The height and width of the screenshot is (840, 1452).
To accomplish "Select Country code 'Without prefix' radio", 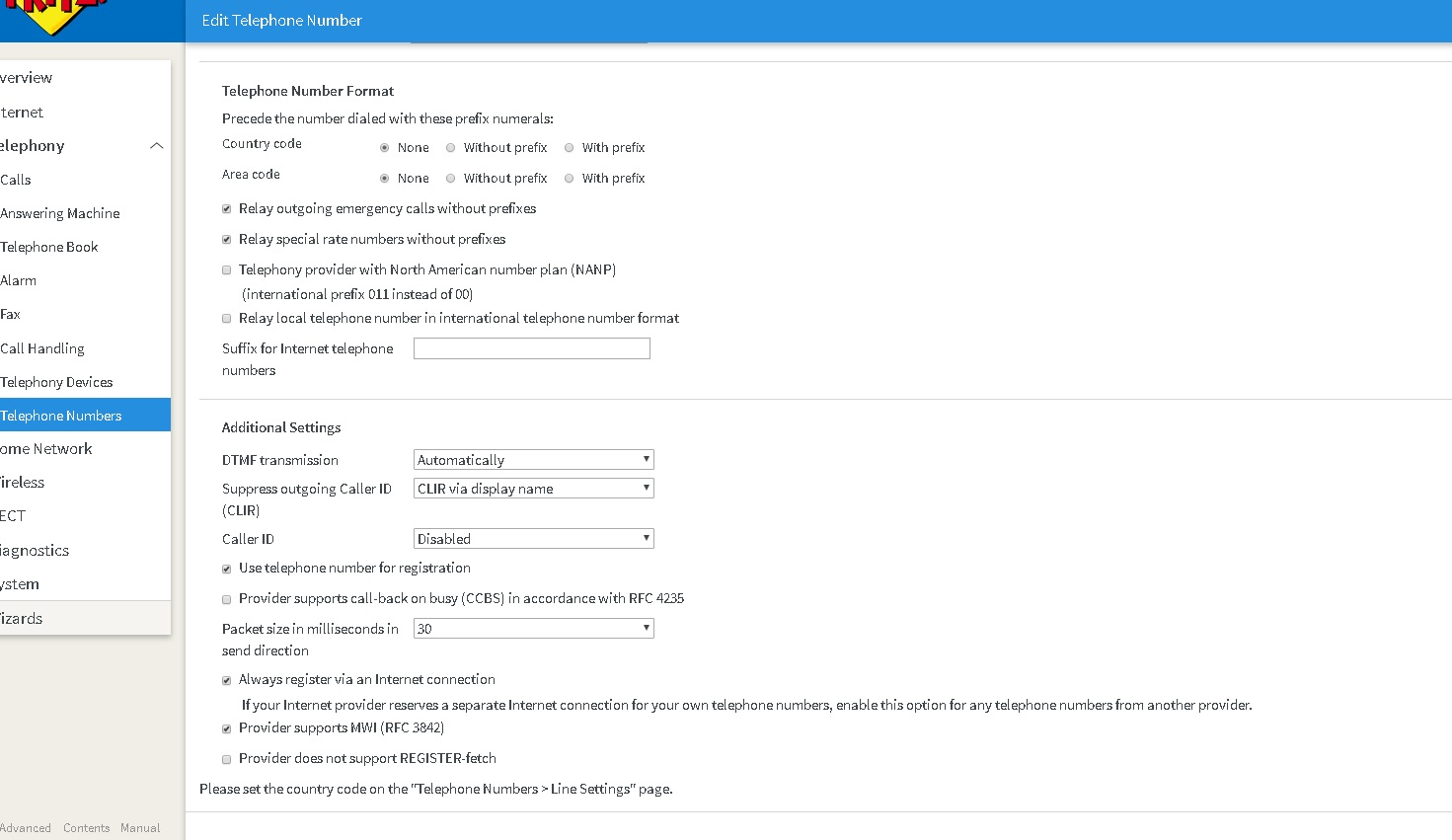I will pos(450,148).
